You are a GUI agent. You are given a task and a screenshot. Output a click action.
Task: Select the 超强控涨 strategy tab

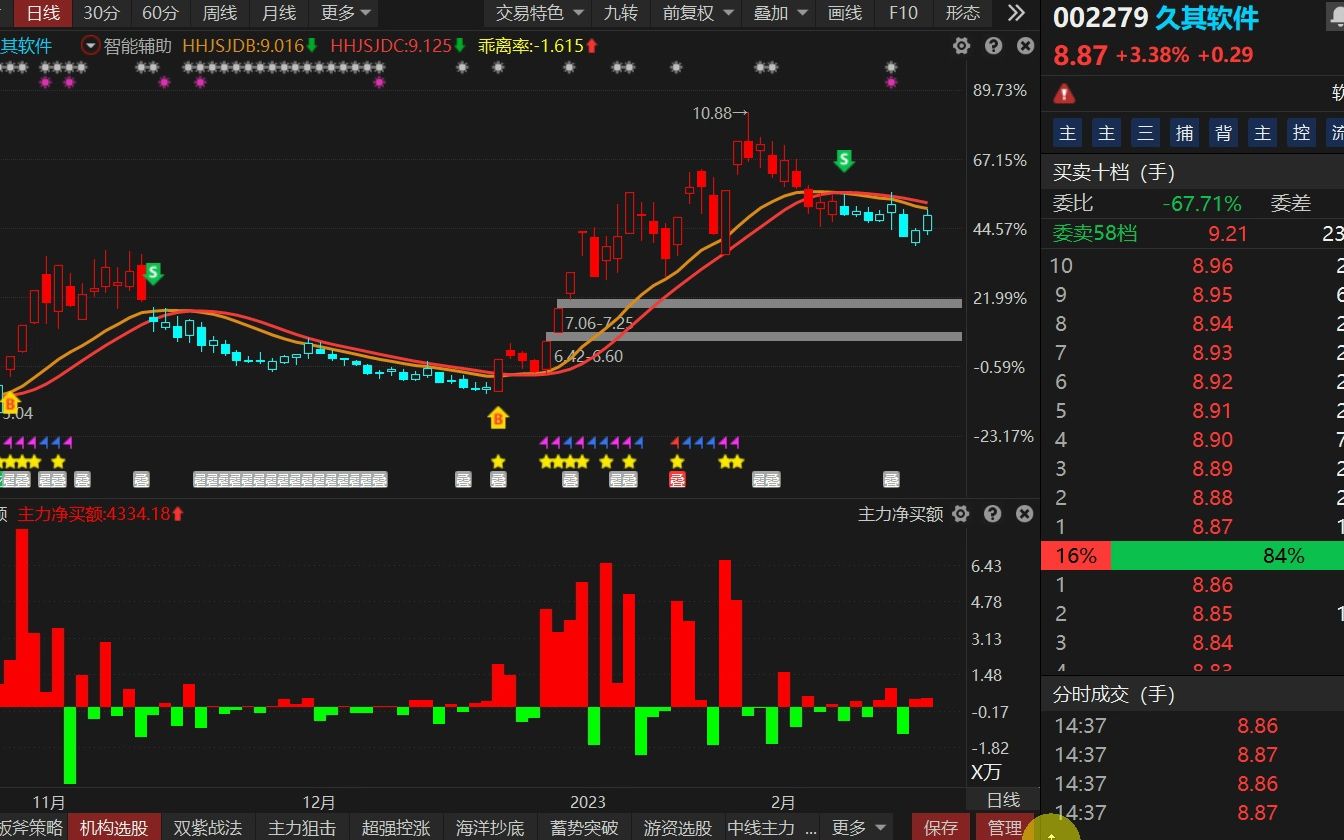click(x=396, y=828)
